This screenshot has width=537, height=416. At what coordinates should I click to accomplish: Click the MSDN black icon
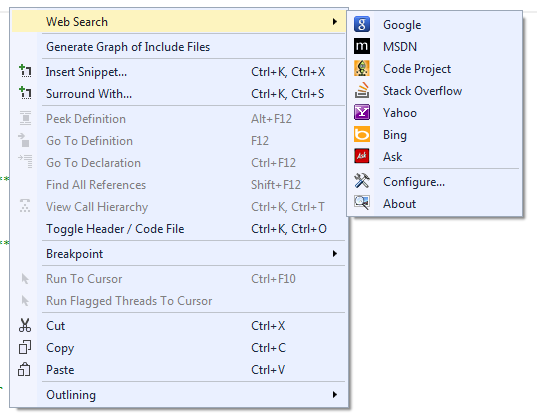(362, 46)
